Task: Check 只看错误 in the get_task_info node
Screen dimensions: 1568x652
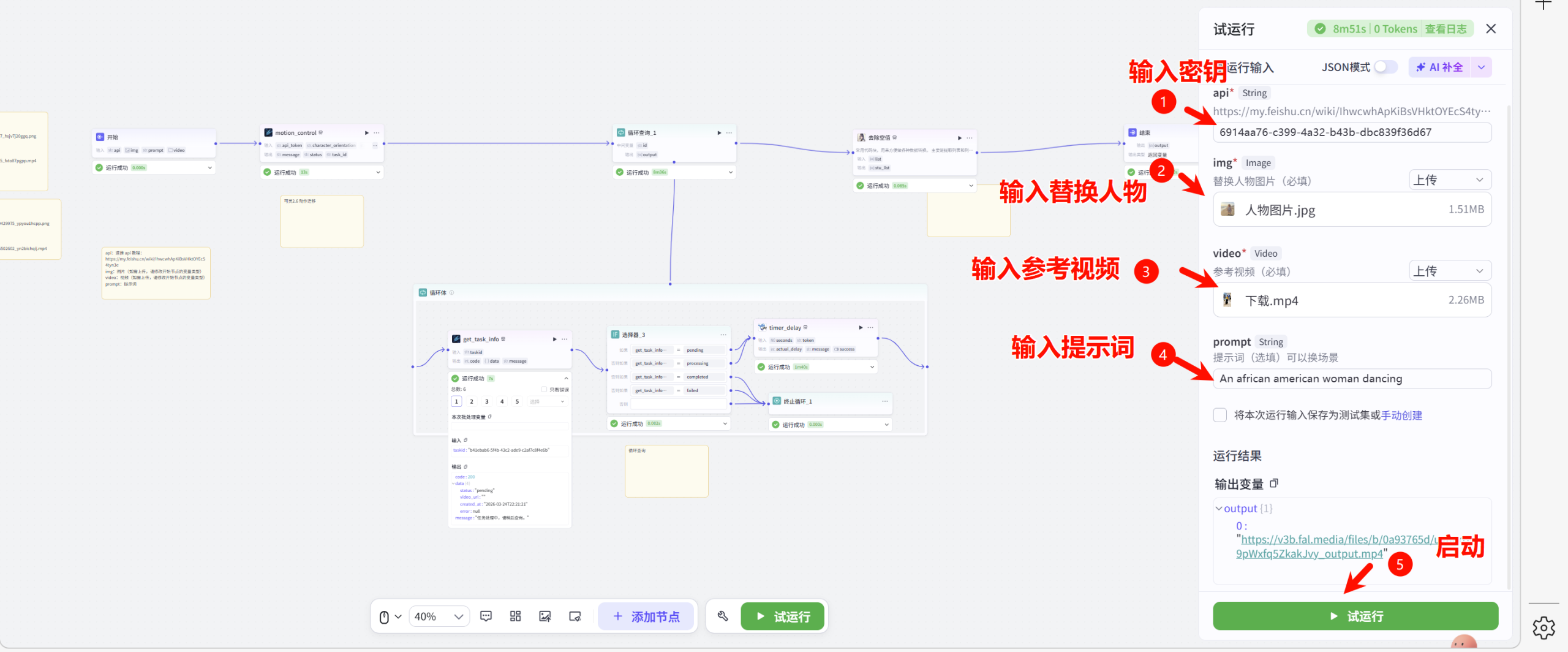Action: tap(544, 389)
